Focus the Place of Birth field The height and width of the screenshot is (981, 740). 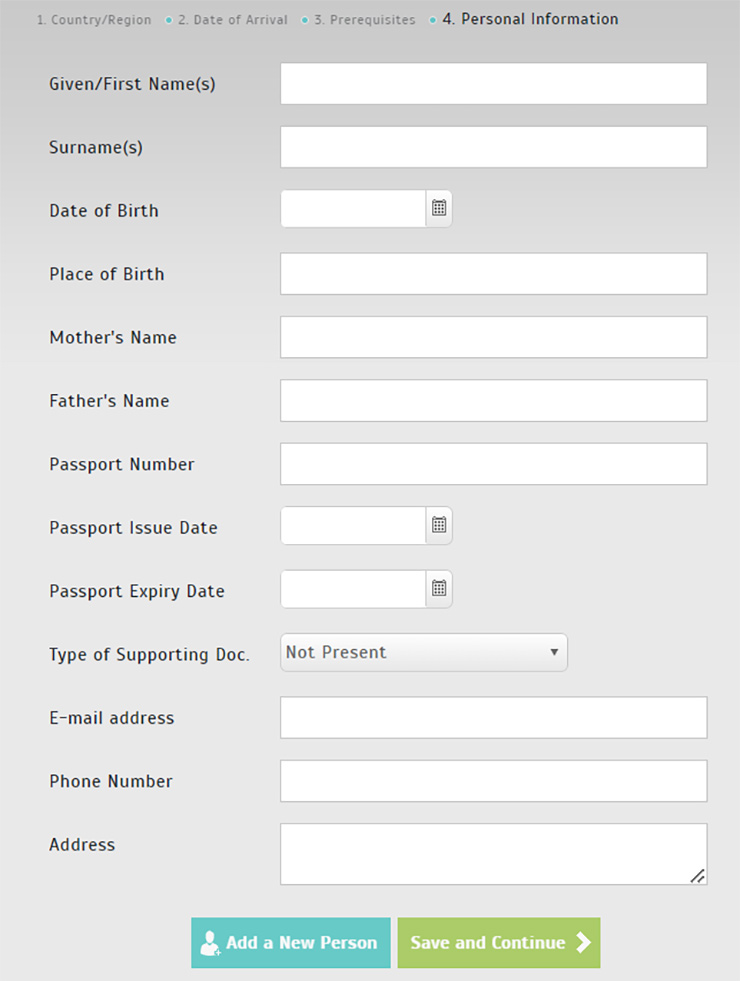tap(494, 273)
